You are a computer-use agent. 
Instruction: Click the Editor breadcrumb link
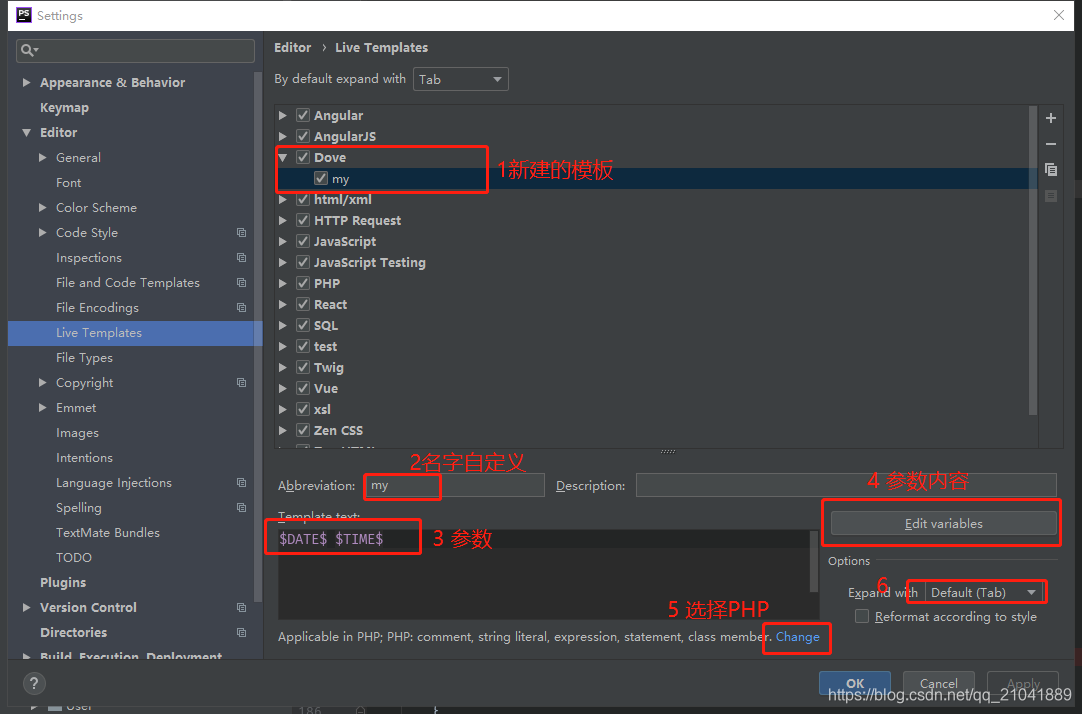[x=293, y=48]
